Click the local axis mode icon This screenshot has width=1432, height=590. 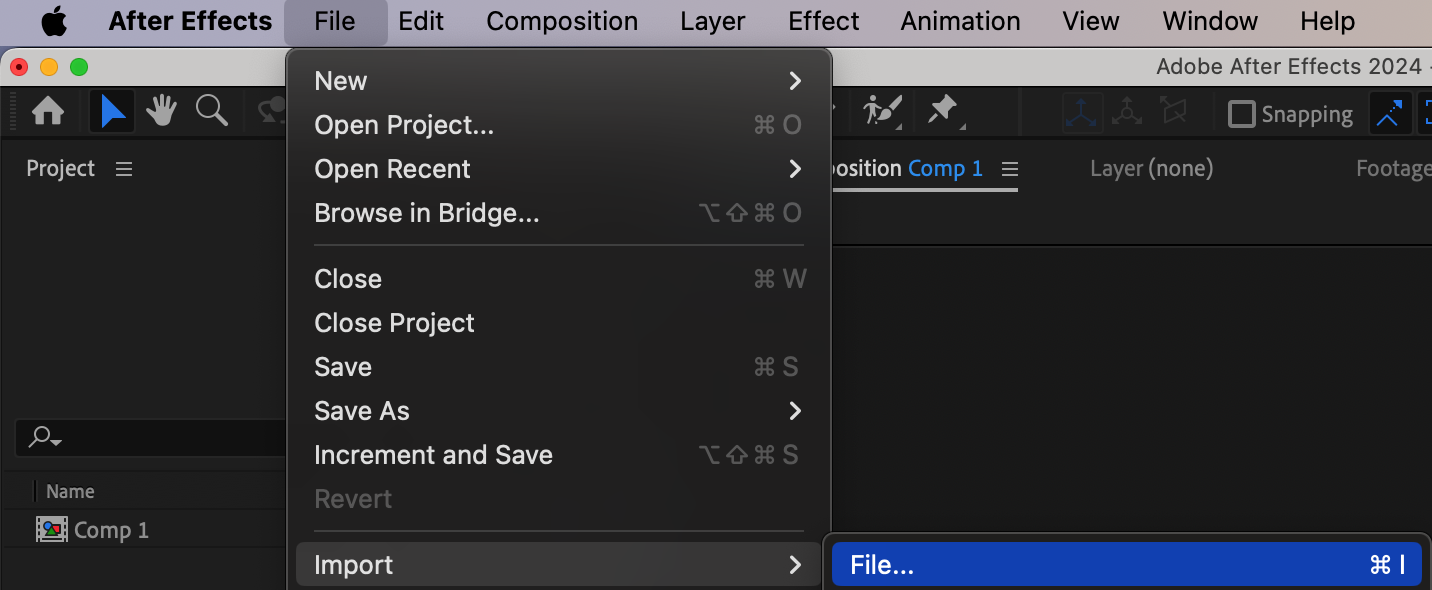[x=1082, y=113]
